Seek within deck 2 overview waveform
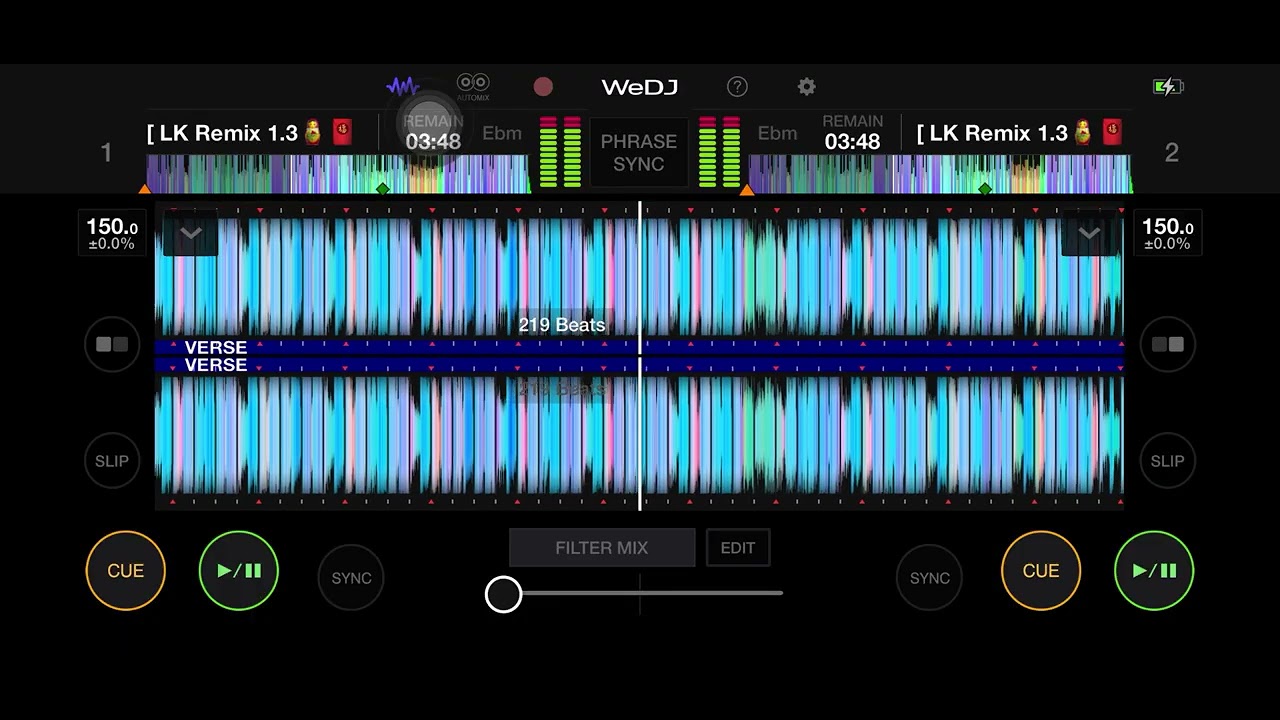The width and height of the screenshot is (1280, 720). (940, 173)
